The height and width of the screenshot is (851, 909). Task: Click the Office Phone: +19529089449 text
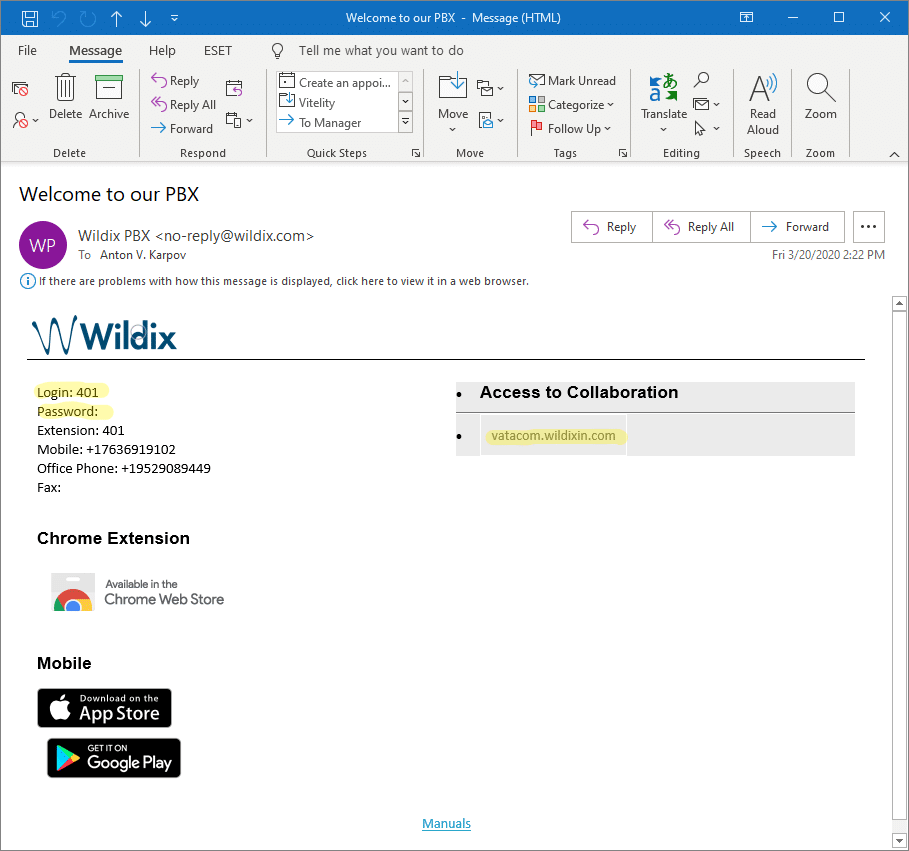pyautogui.click(x=124, y=468)
